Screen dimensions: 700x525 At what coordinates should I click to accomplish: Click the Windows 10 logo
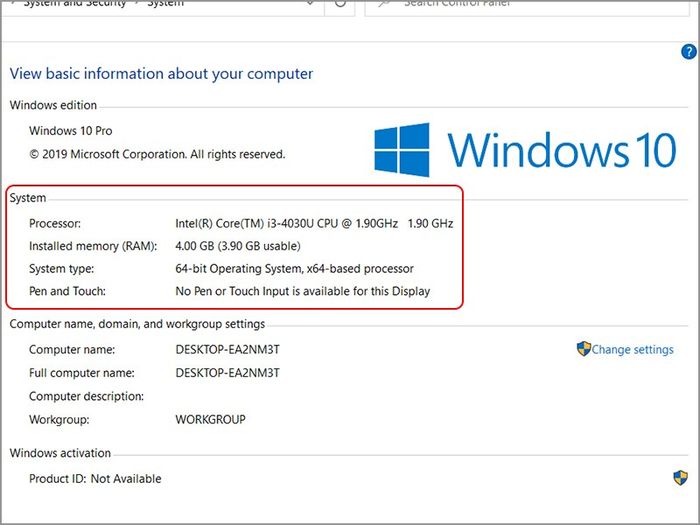pyautogui.click(x=525, y=150)
